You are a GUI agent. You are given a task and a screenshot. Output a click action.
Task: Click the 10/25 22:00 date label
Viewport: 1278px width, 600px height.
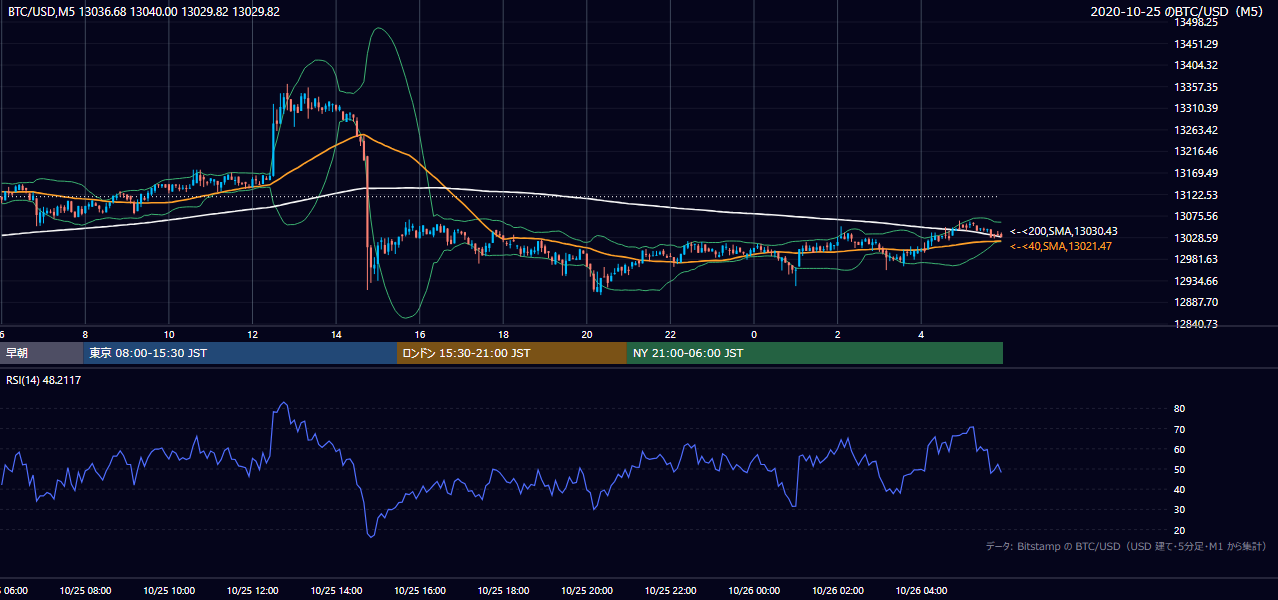[x=671, y=591]
